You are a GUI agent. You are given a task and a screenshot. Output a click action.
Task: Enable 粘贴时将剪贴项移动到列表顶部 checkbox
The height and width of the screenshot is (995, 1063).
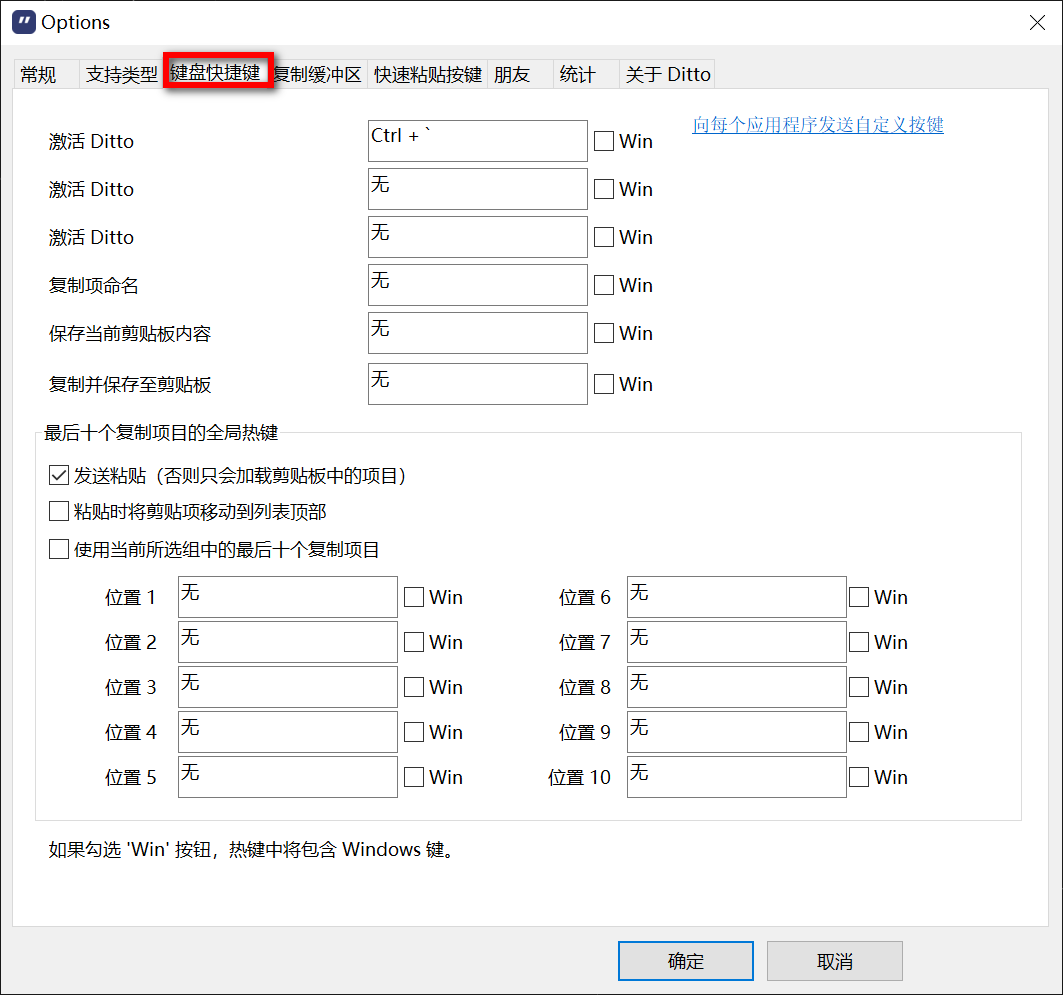[x=59, y=511]
